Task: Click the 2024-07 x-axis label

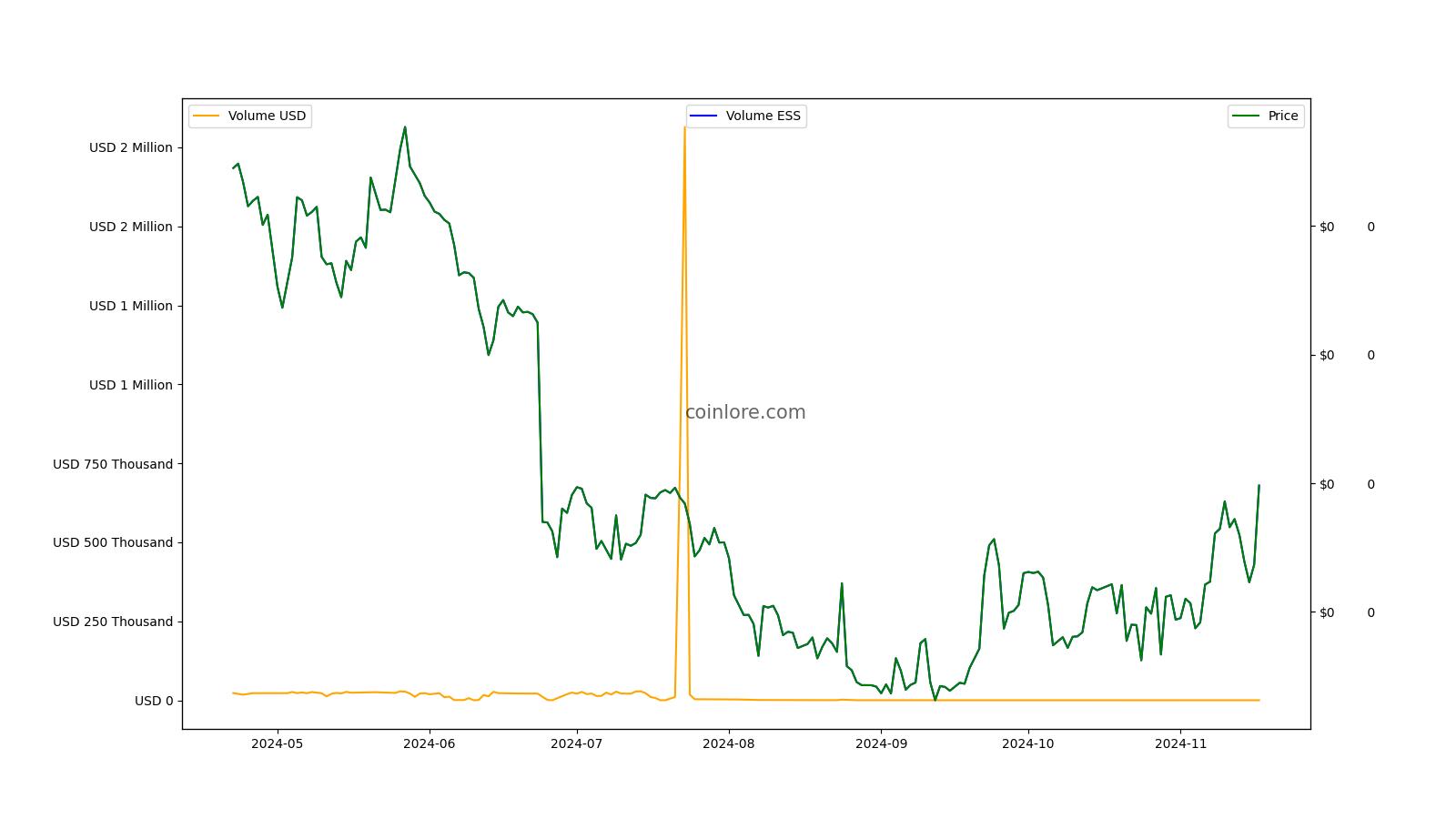Action: point(576,743)
